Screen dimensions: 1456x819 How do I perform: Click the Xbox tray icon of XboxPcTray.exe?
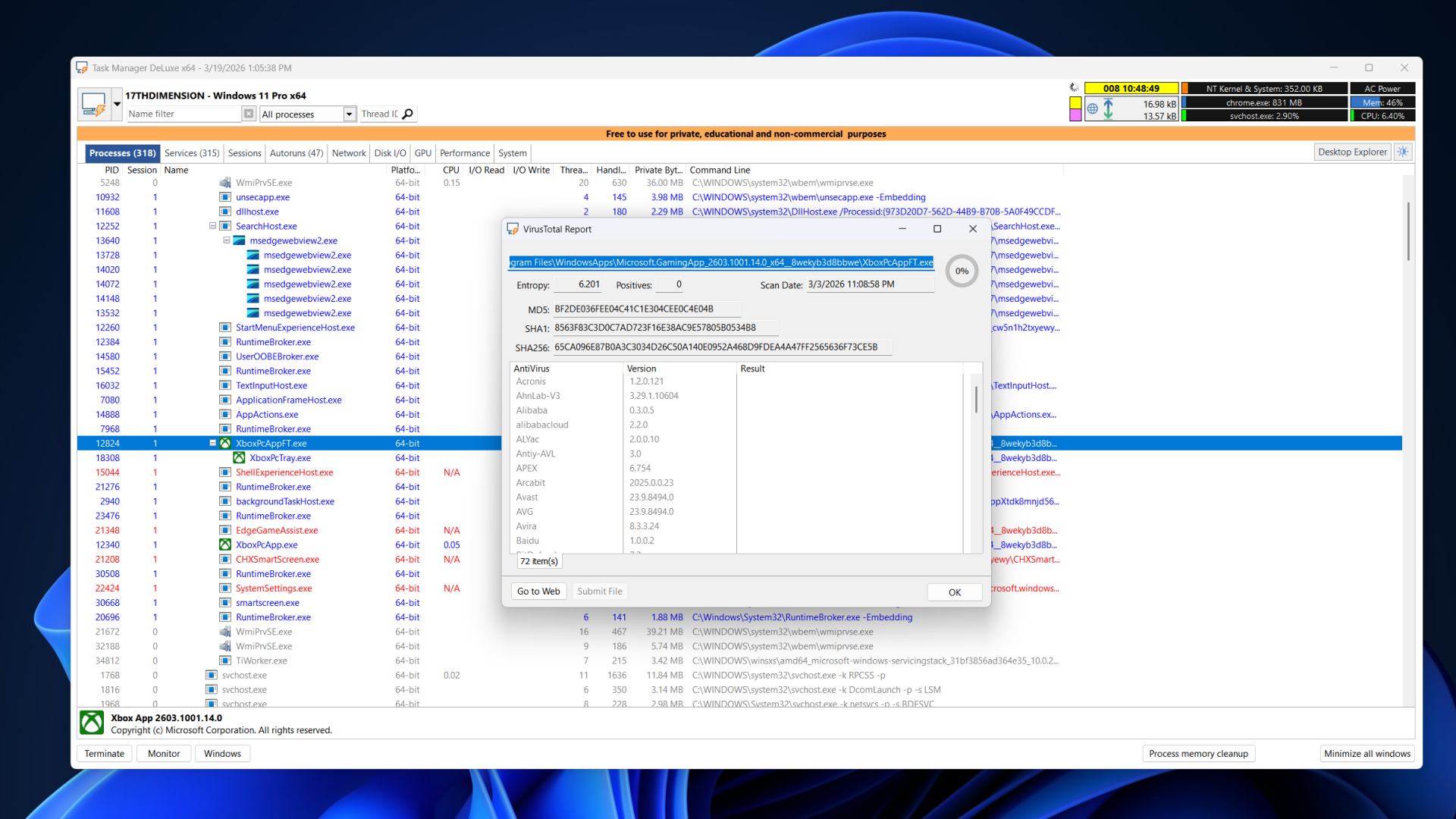239,458
